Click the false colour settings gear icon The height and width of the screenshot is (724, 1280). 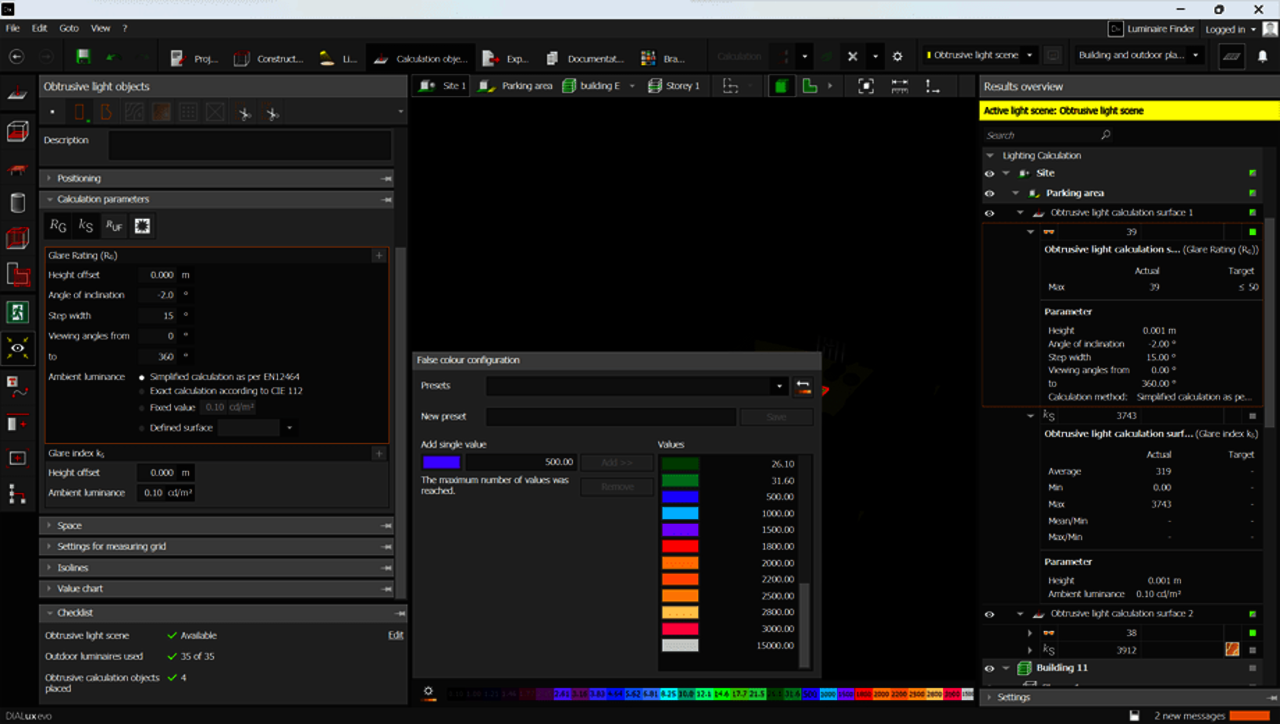coord(428,692)
